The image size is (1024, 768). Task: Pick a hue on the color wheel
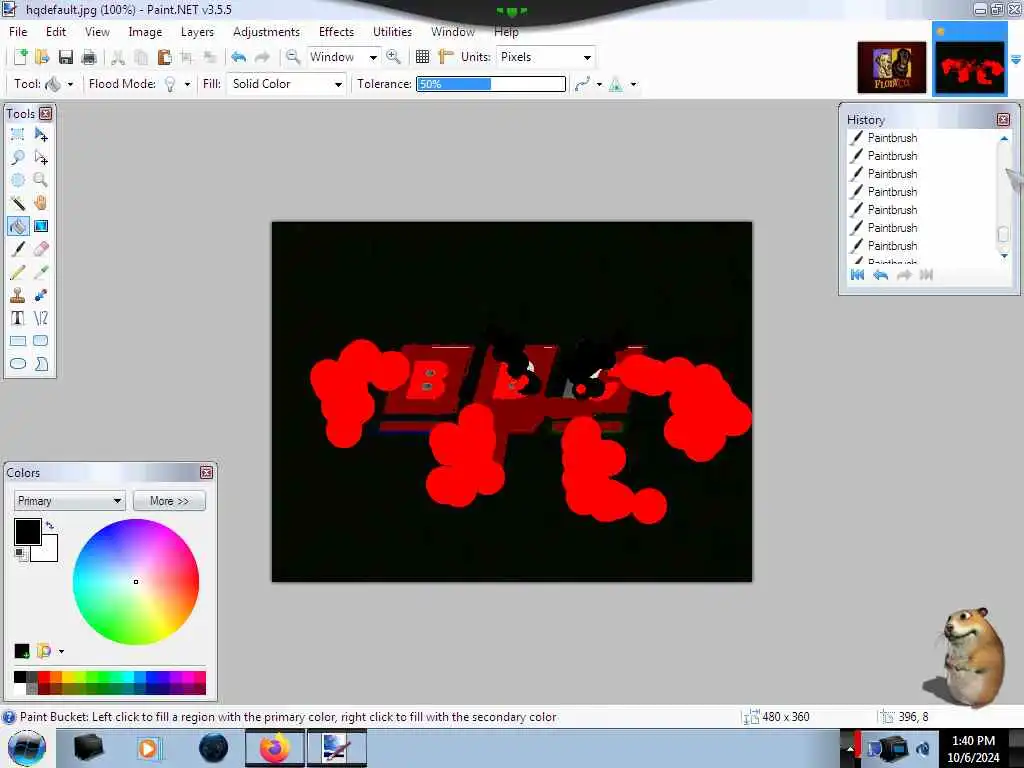point(136,582)
